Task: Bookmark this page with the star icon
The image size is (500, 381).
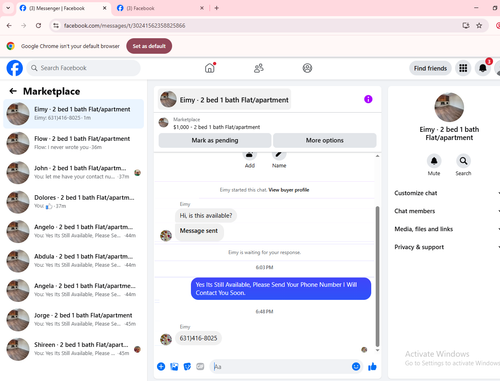Action: [479, 25]
